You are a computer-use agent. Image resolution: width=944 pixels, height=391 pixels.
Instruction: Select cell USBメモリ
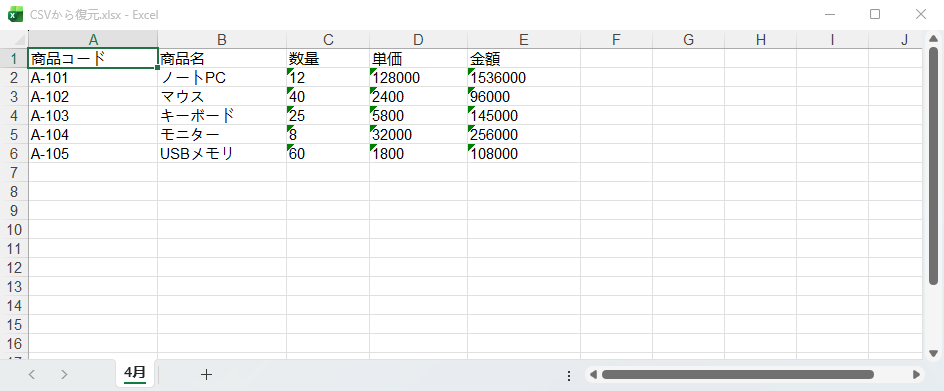click(222, 154)
